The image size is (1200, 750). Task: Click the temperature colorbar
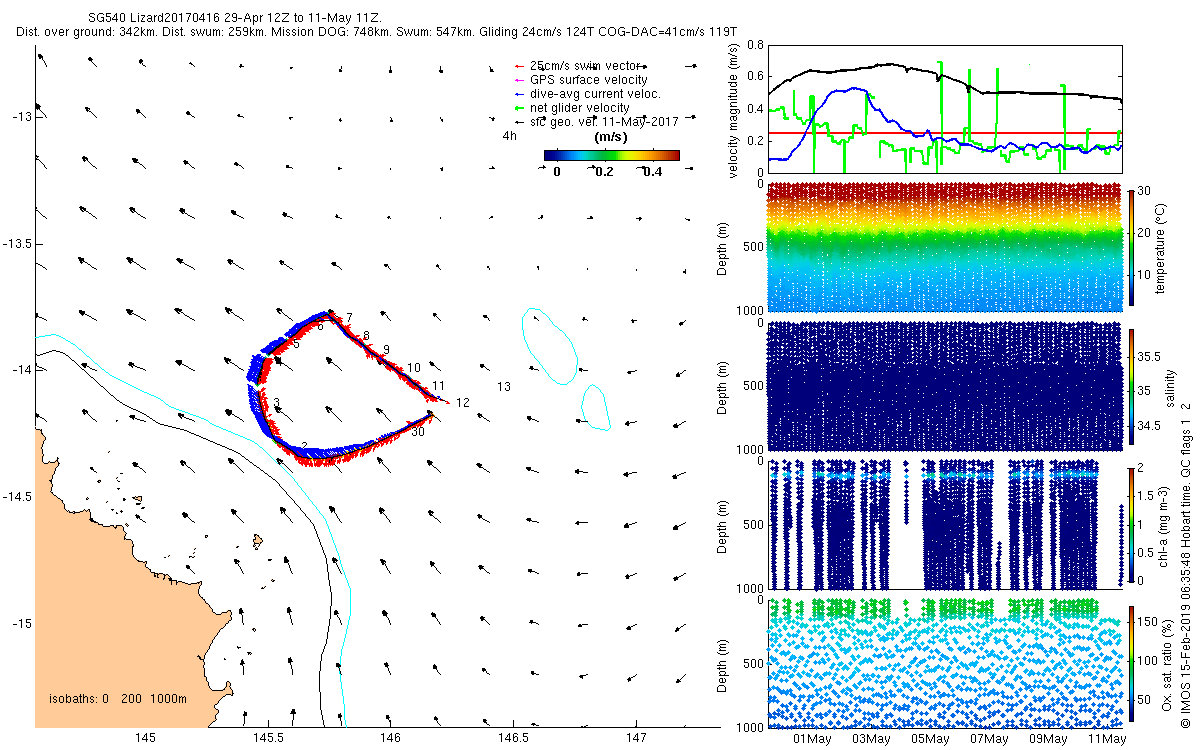[1132, 245]
